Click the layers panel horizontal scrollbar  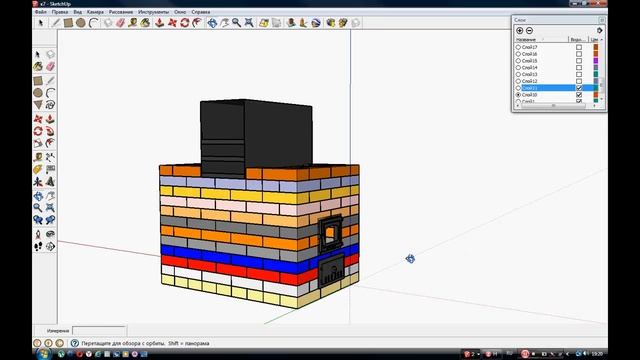click(553, 106)
